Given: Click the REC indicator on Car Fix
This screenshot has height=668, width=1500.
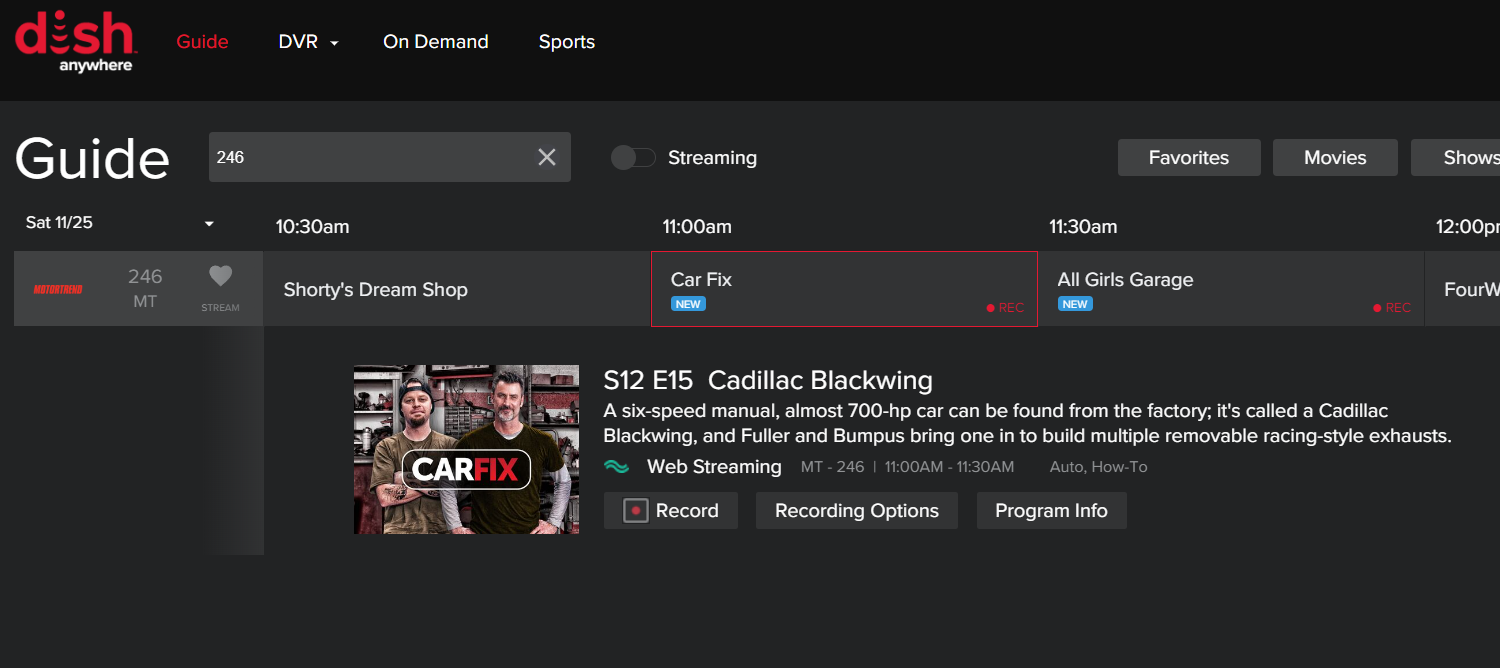Looking at the screenshot, I should [x=1005, y=308].
